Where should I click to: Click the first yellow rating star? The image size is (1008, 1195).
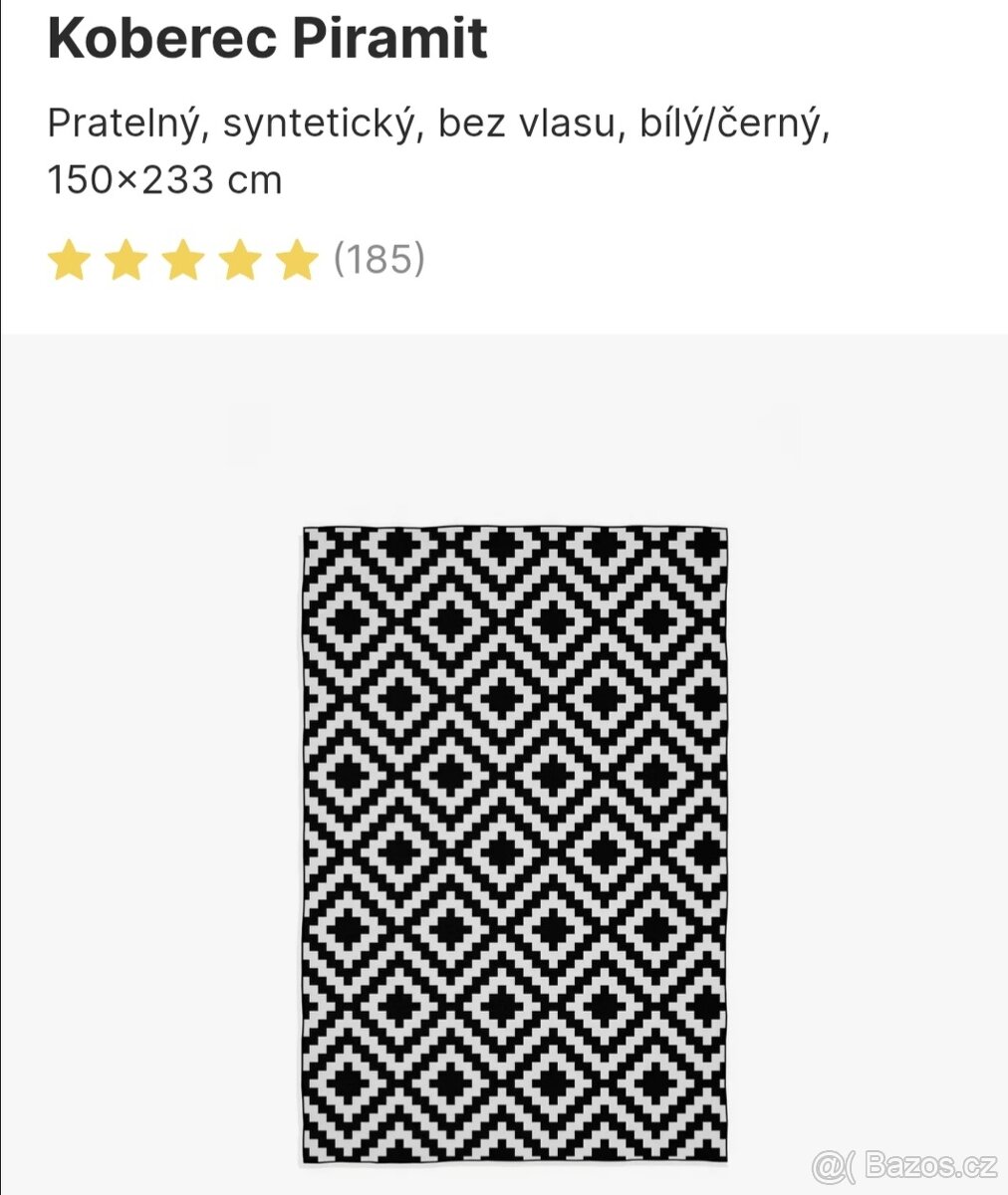[69, 260]
